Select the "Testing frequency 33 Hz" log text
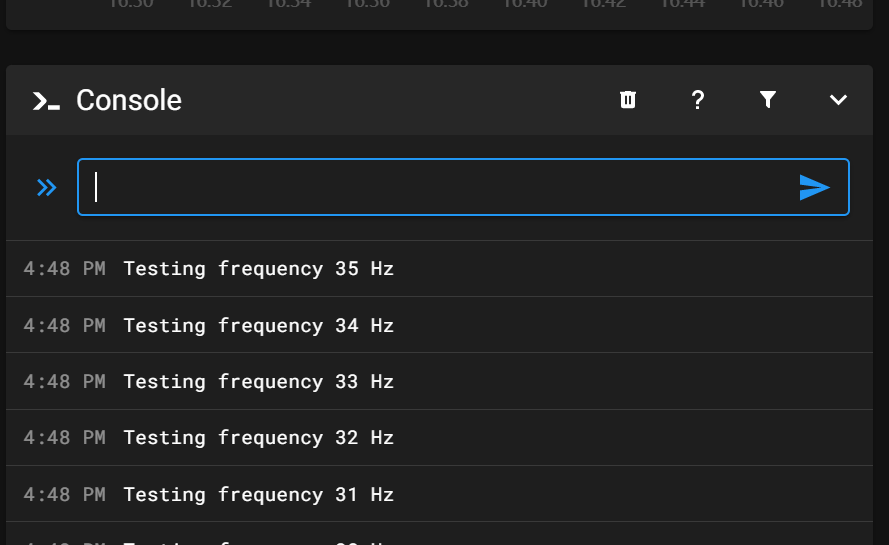Screen dimensions: 889x545 (259, 381)
